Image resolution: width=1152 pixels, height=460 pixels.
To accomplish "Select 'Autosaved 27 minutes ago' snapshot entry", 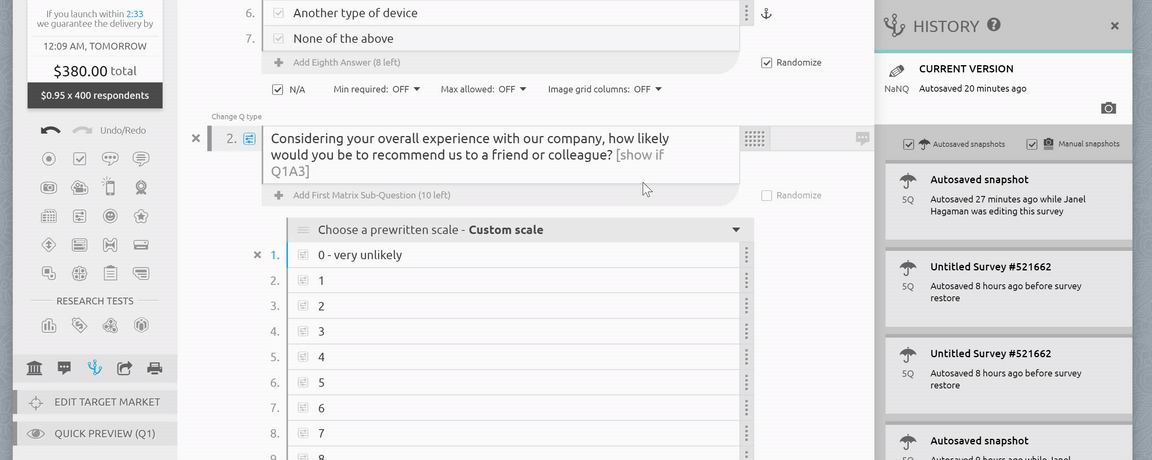I will pos(1008,200).
